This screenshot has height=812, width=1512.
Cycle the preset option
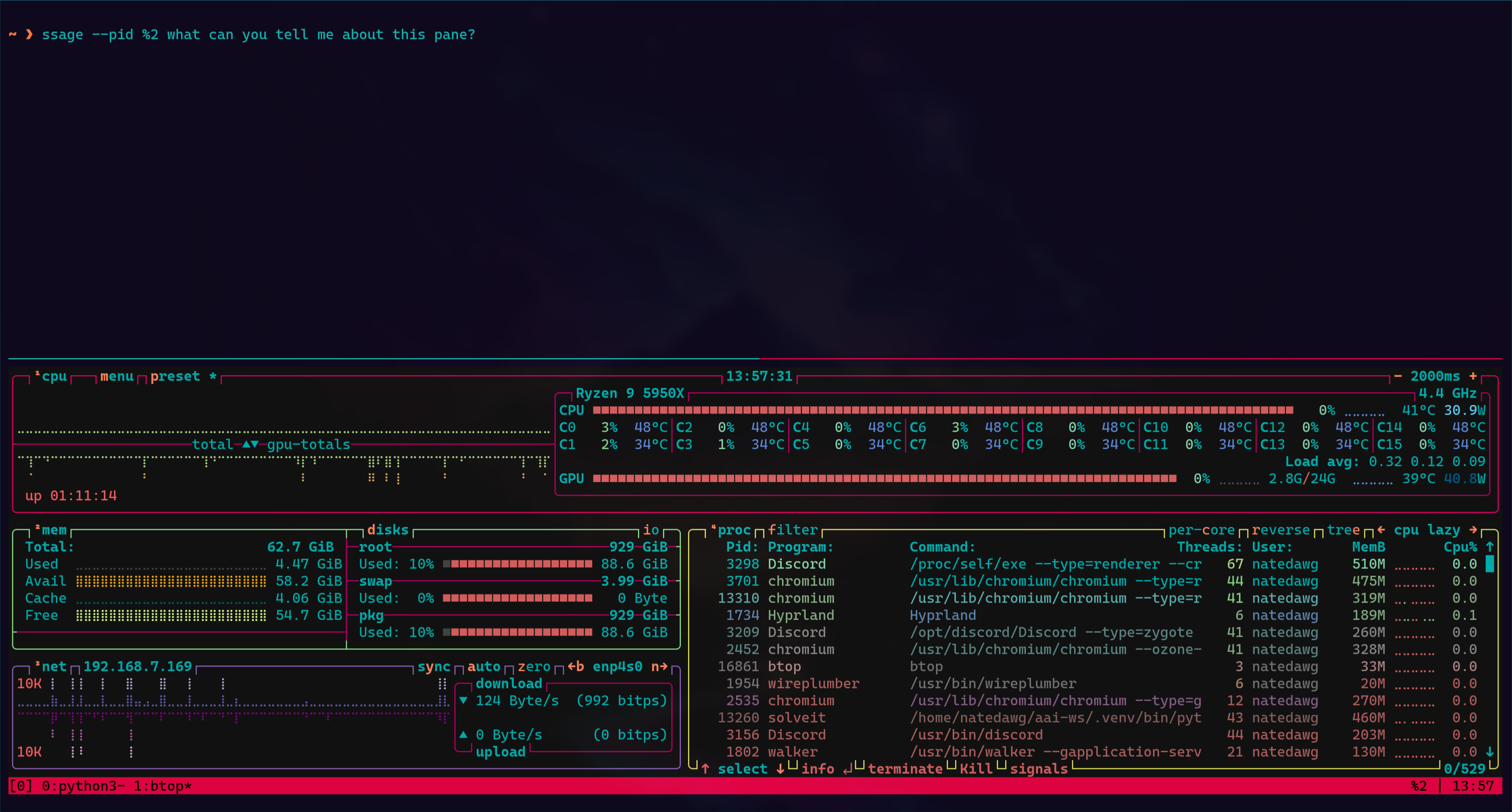(x=184, y=376)
